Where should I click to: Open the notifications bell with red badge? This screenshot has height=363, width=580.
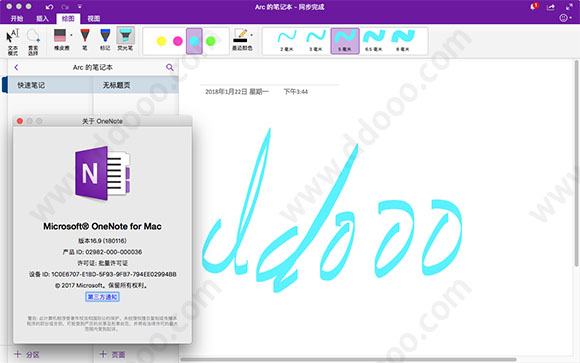[x=534, y=7]
